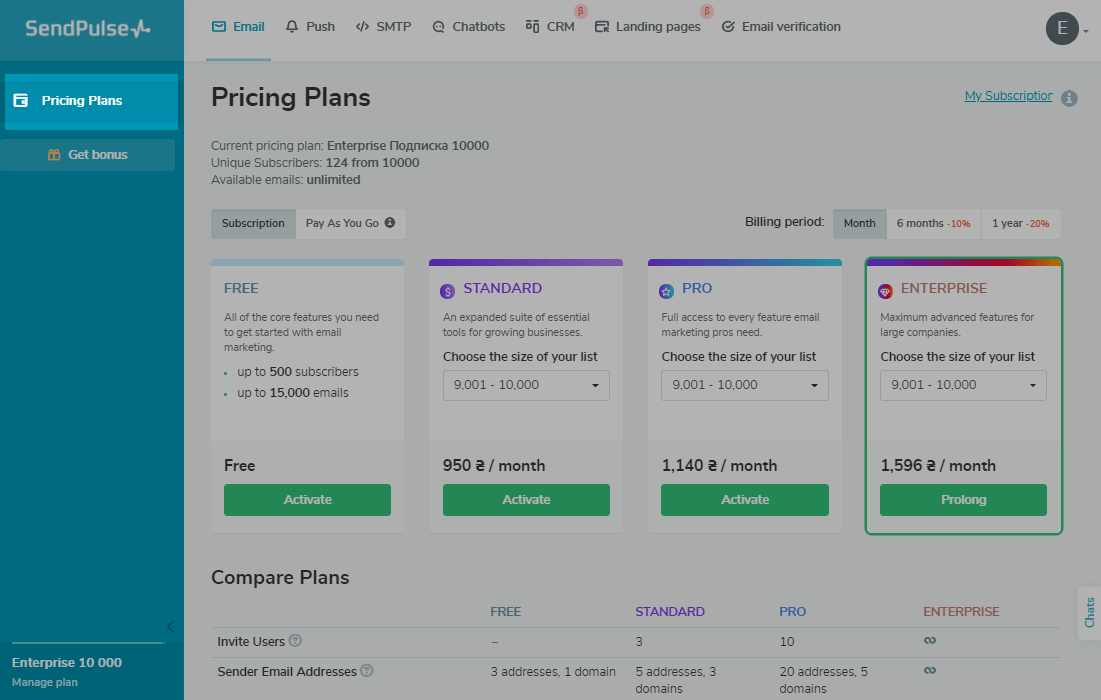Viewport: 1101px width, 700px height.
Task: Click the Sender Email Addresses help icon
Action: 367,671
